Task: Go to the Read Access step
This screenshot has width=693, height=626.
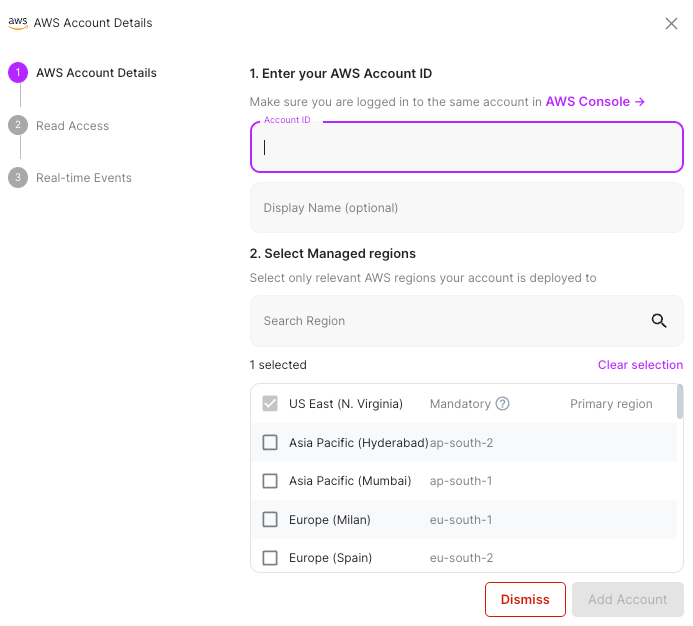Action: 72,126
